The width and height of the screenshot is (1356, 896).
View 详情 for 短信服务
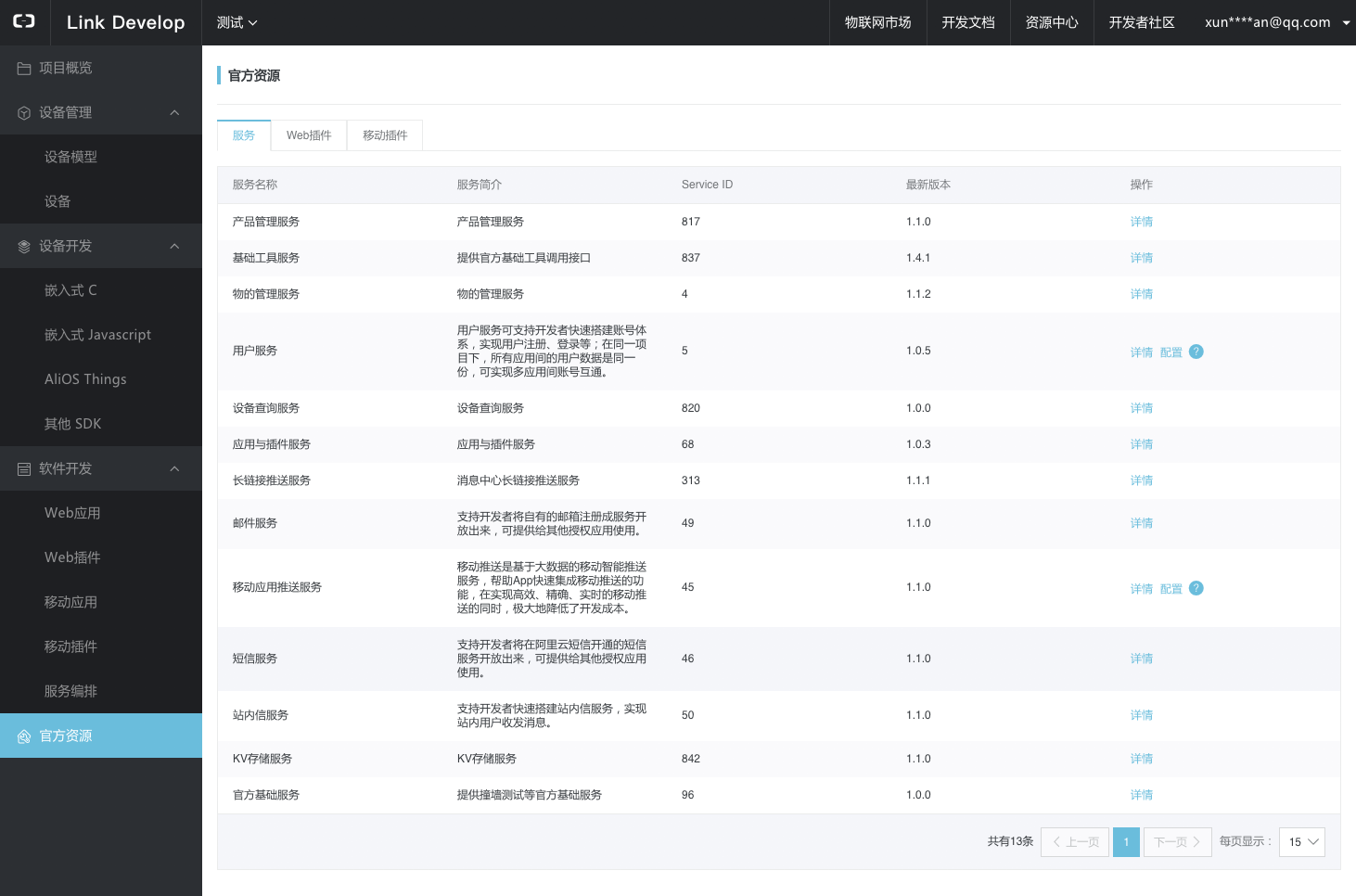coord(1142,659)
